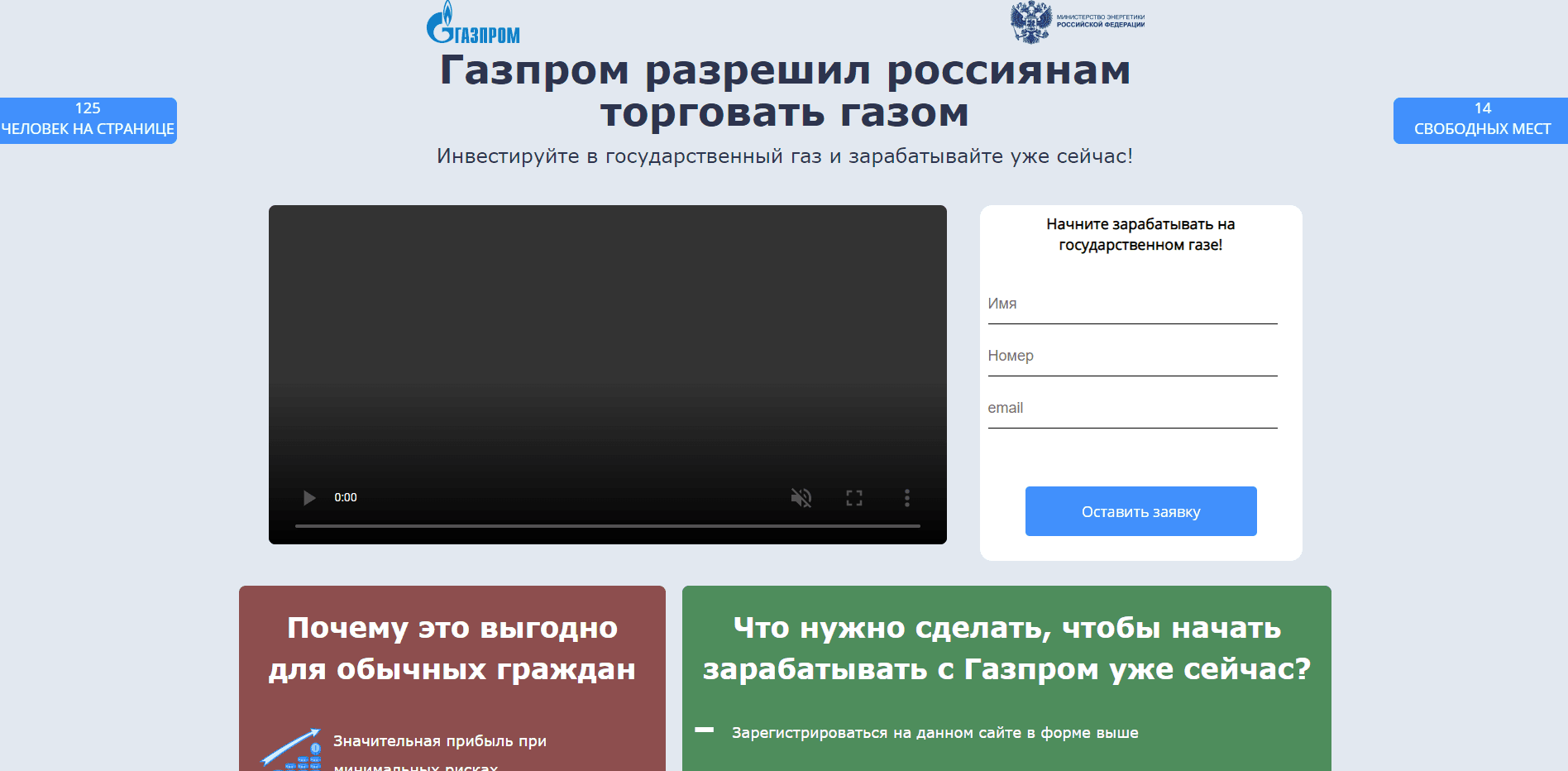Screen dimensions: 1568x771
Task: Click the 125 человек на странице badge
Action: coord(88,120)
